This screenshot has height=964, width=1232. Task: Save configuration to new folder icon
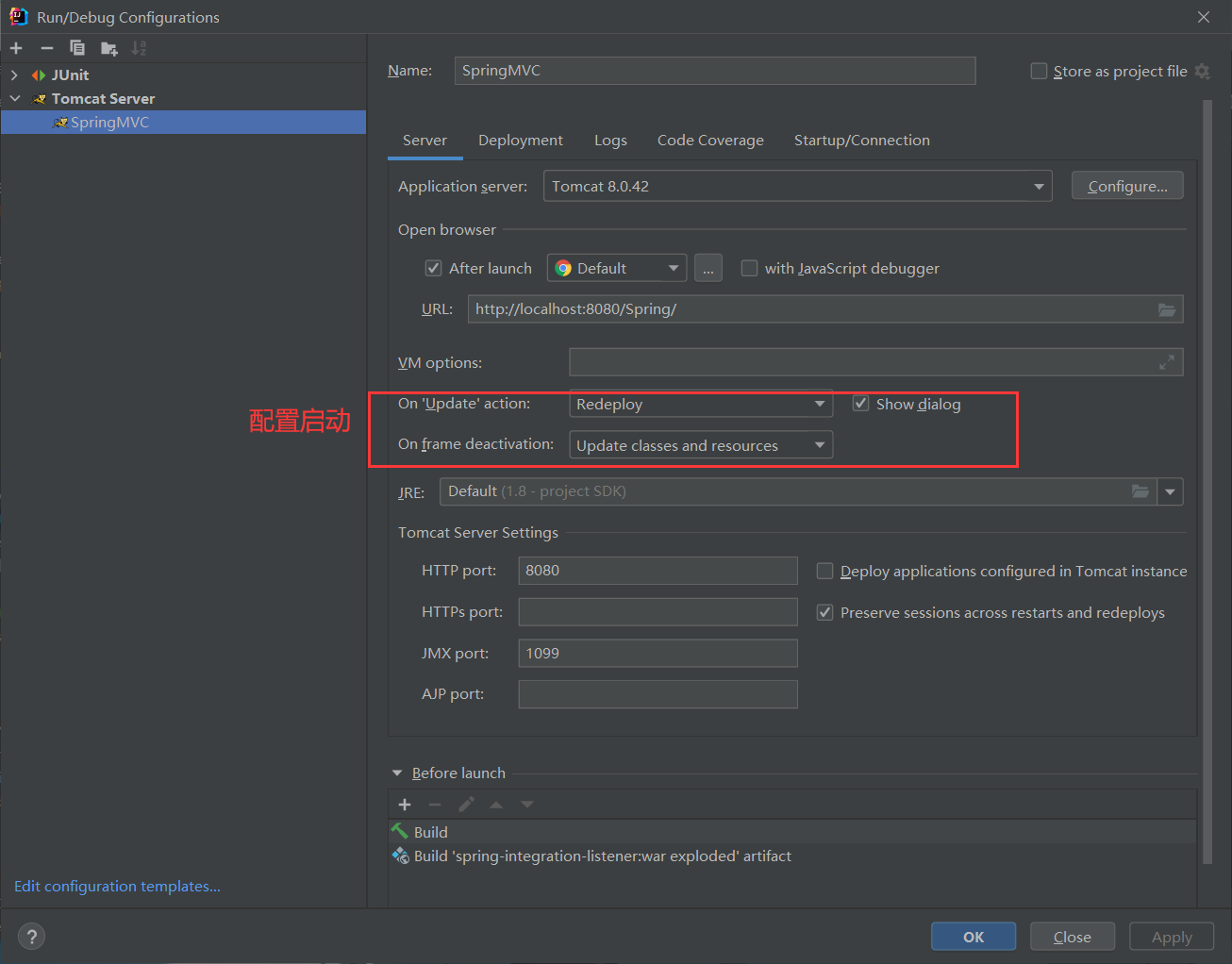[108, 48]
